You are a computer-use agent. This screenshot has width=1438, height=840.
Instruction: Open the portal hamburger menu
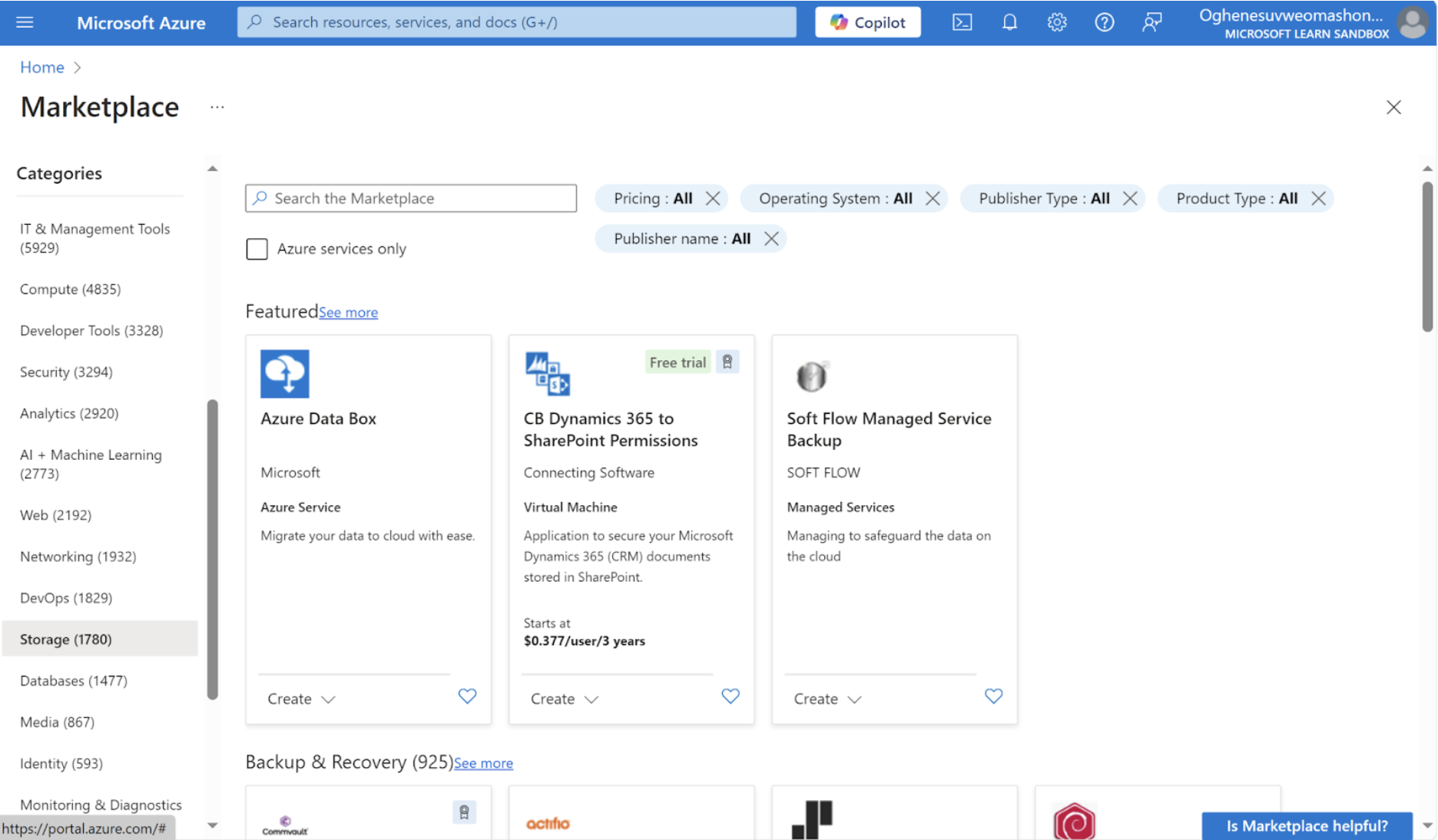pos(25,22)
